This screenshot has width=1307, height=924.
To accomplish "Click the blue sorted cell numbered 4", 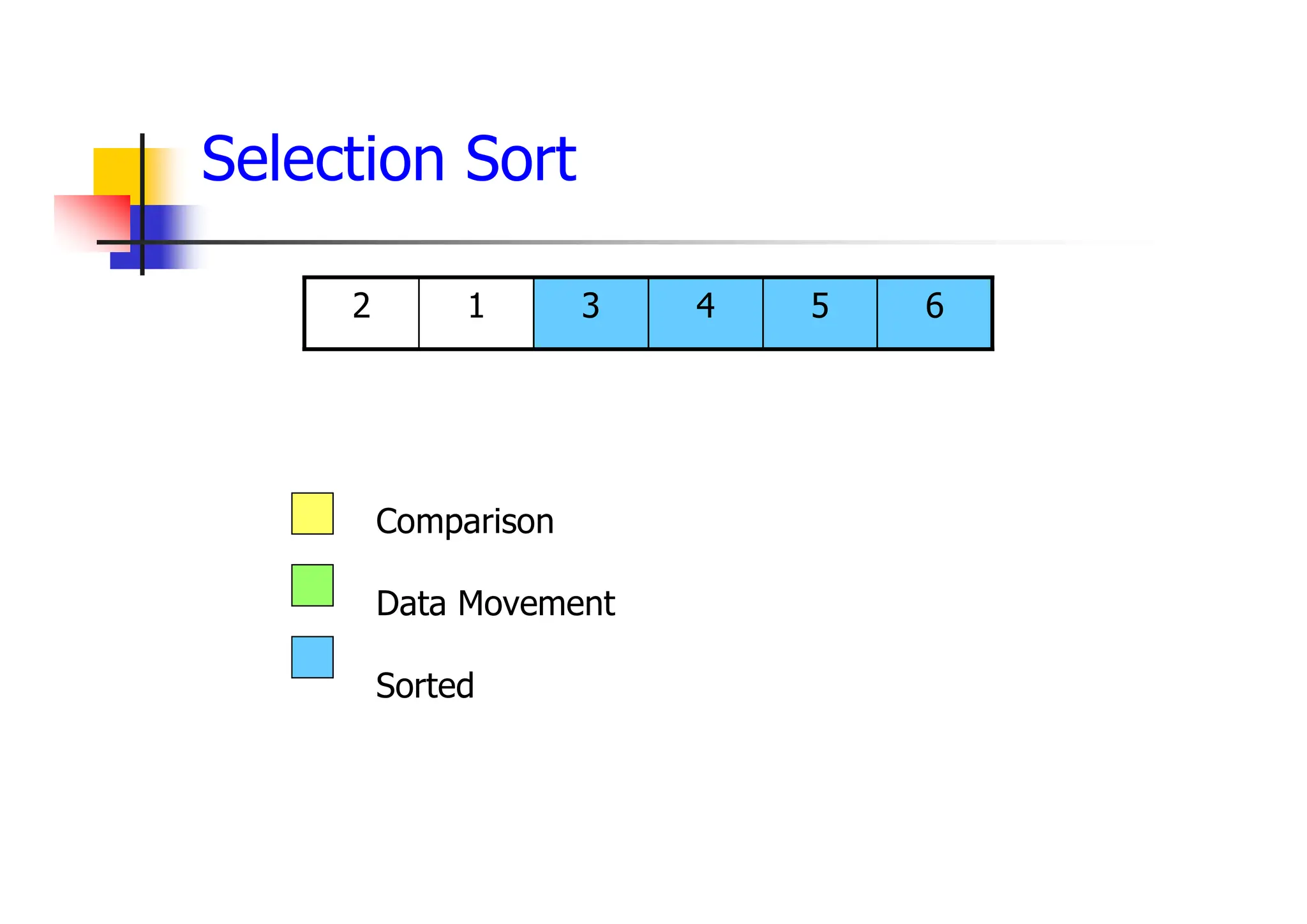I will 705,313.
